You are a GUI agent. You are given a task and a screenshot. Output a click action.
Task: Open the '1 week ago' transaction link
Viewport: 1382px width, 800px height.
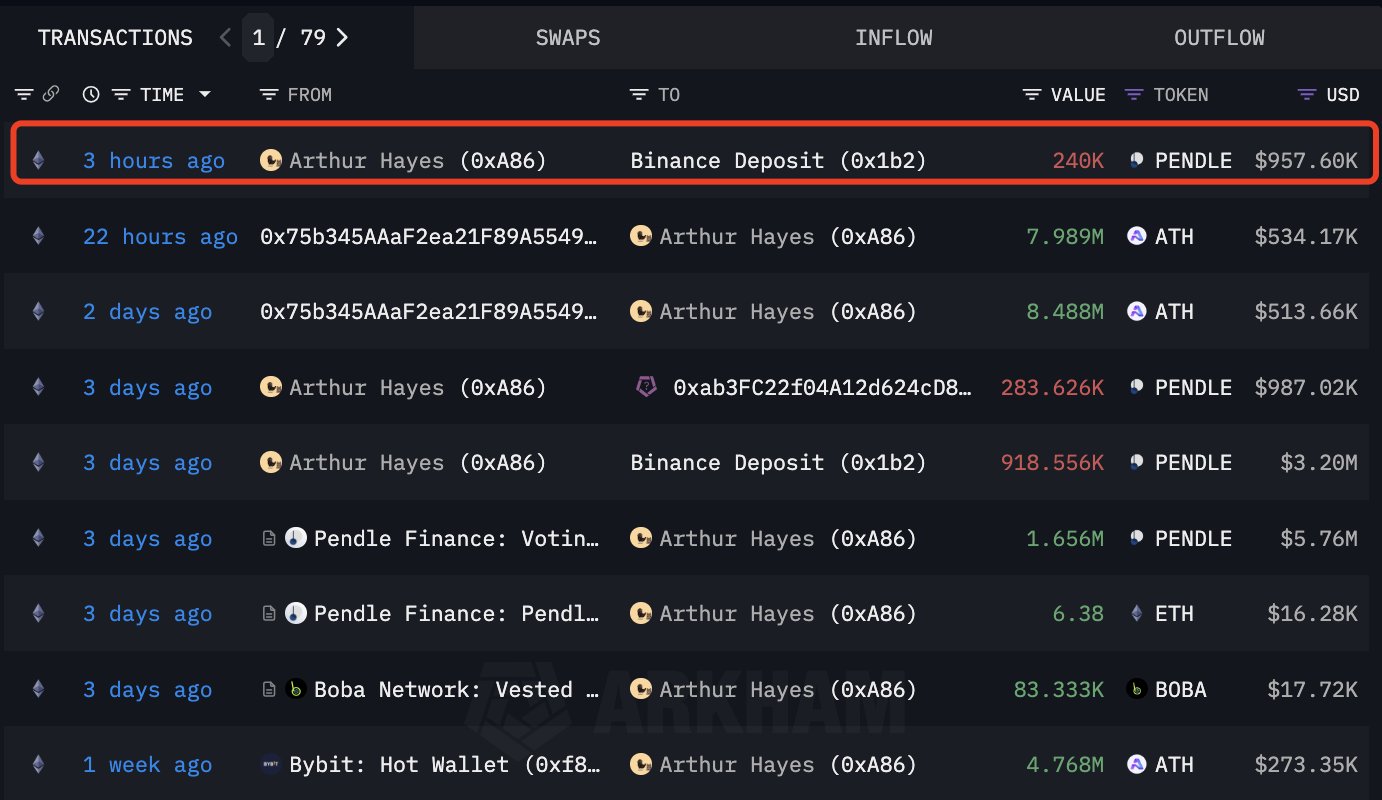pyautogui.click(x=147, y=765)
